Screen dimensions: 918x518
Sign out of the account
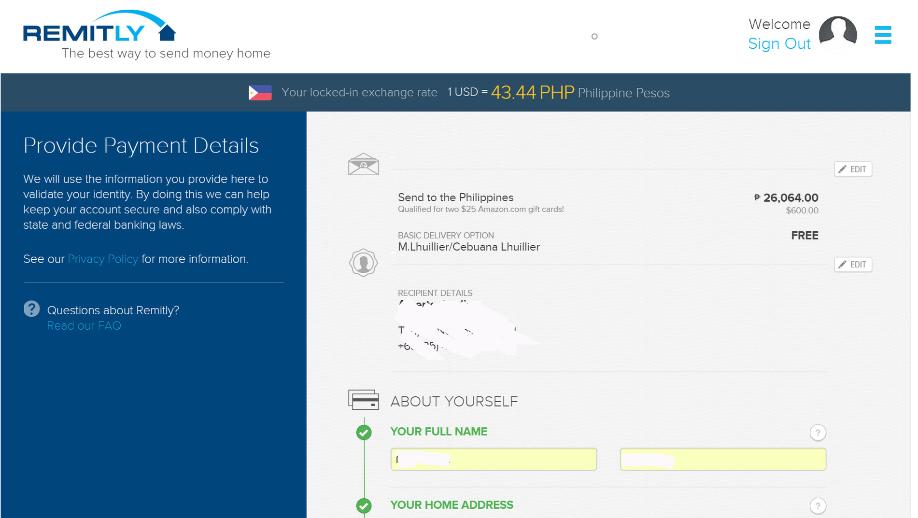(x=779, y=44)
